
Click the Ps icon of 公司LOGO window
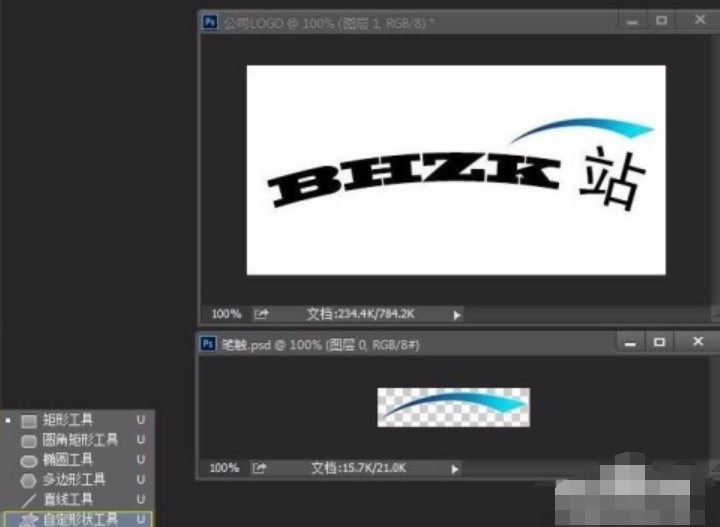tap(210, 22)
